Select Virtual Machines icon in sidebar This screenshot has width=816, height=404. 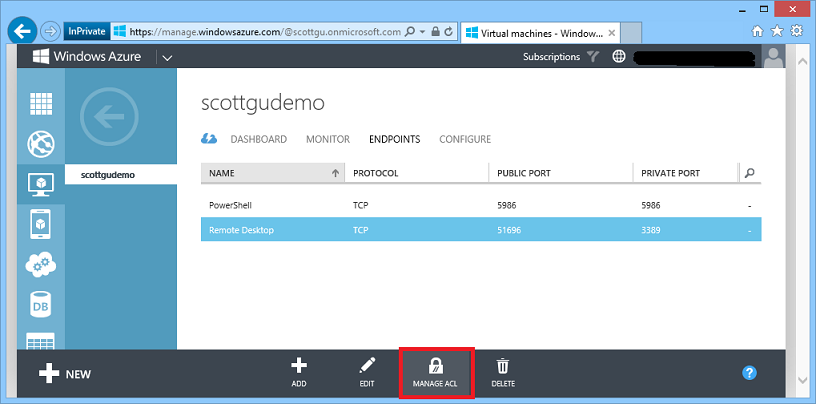click(41, 184)
